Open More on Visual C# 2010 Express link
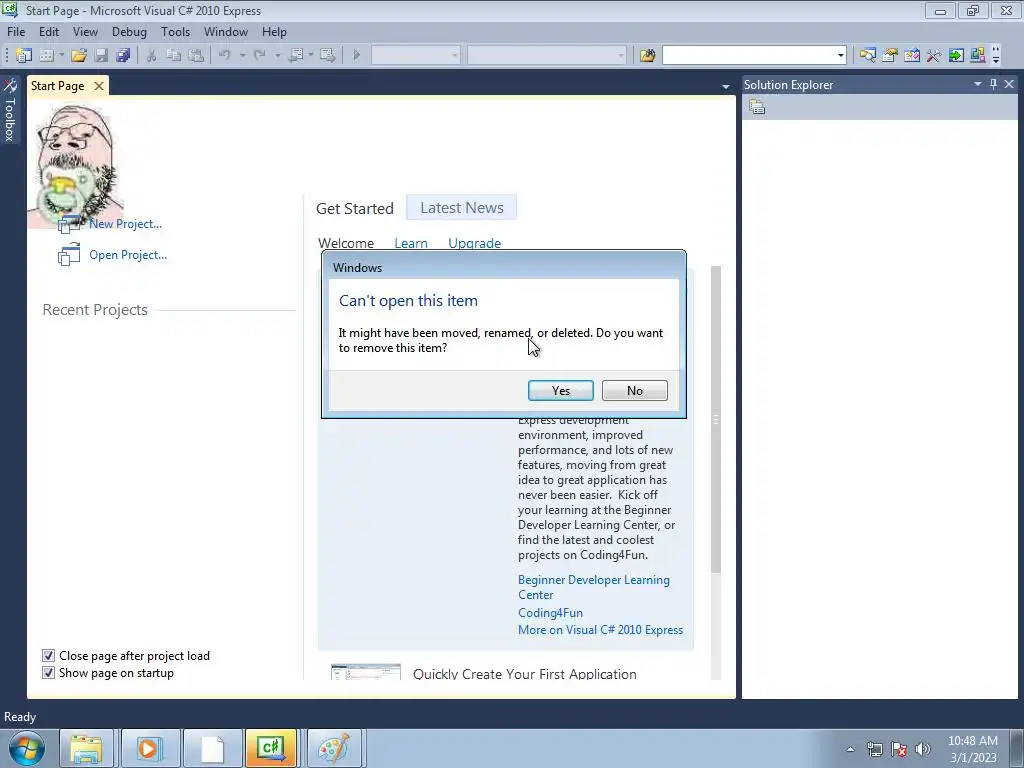The image size is (1024, 768). tap(600, 630)
